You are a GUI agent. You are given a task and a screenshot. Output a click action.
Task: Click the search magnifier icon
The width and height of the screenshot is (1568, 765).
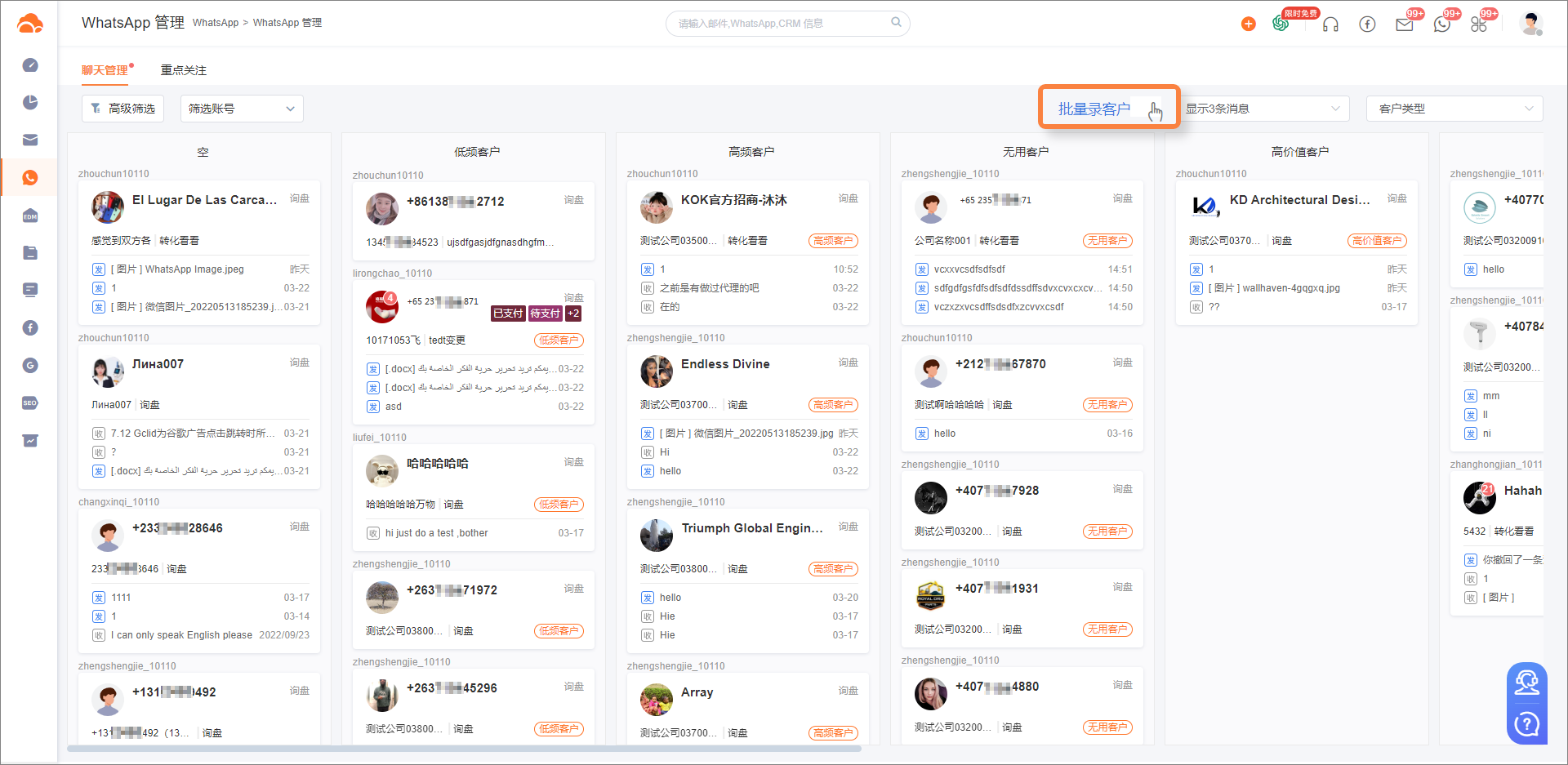(896, 23)
